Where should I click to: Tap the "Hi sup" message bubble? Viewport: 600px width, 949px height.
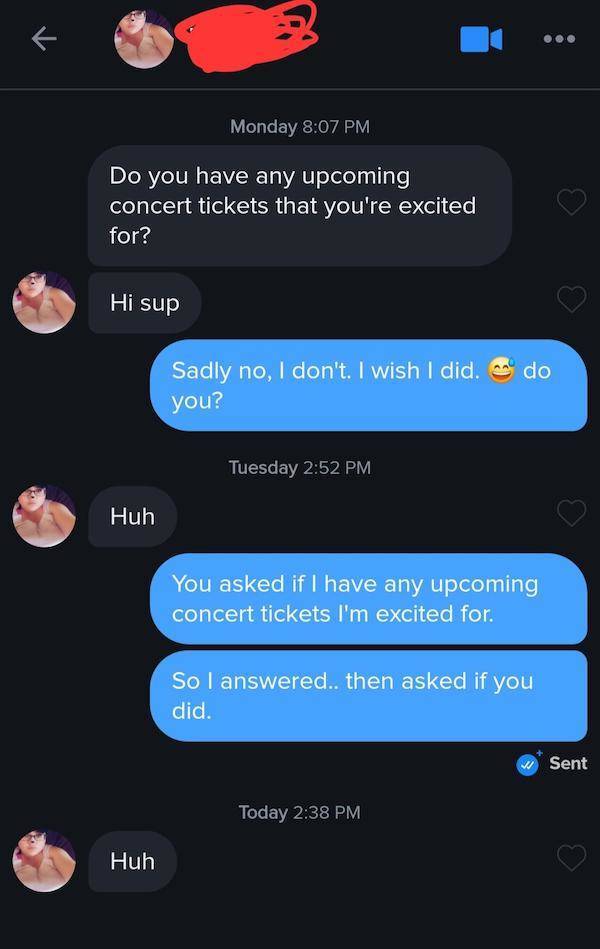click(144, 302)
